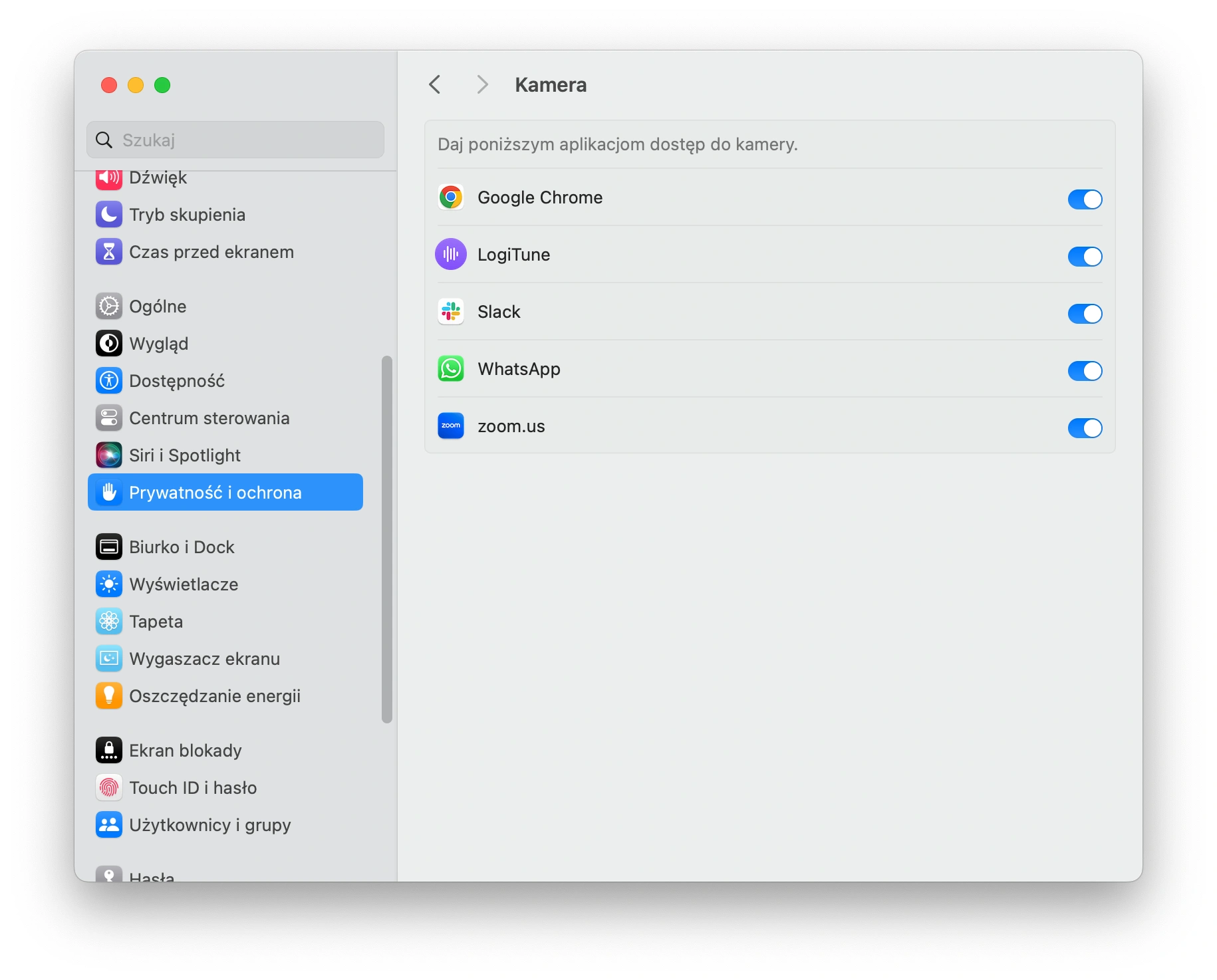
Task: Click the Wyświetlacze sun icon
Action: (x=109, y=584)
